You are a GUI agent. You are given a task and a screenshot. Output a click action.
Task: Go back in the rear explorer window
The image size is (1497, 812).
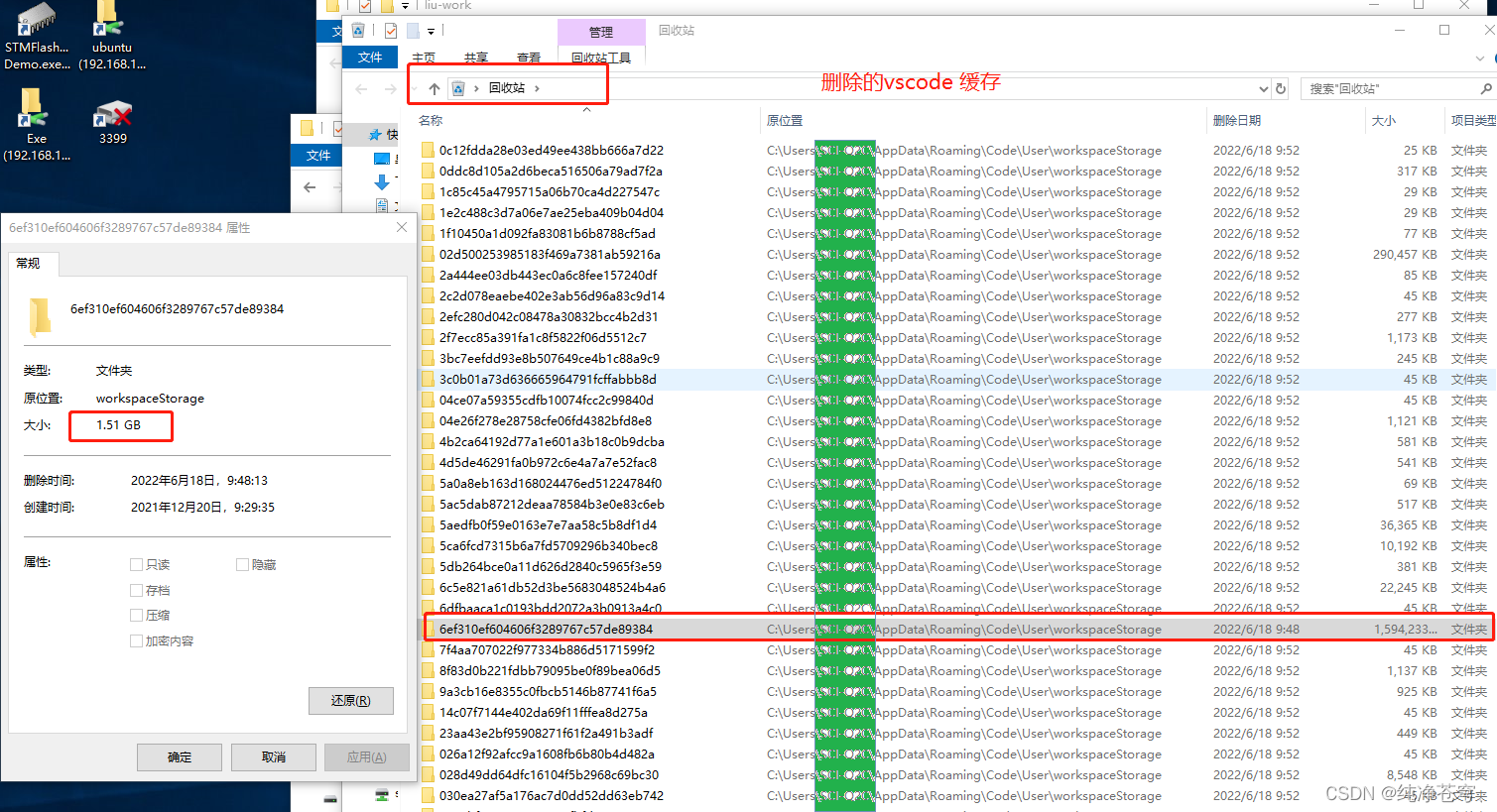pos(310,186)
